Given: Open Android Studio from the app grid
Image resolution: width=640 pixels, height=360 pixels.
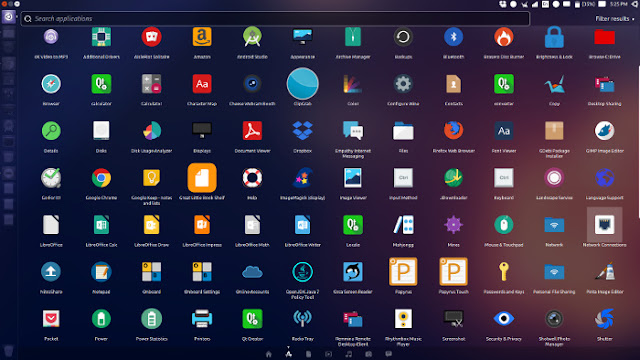Looking at the screenshot, I should click(x=252, y=37).
